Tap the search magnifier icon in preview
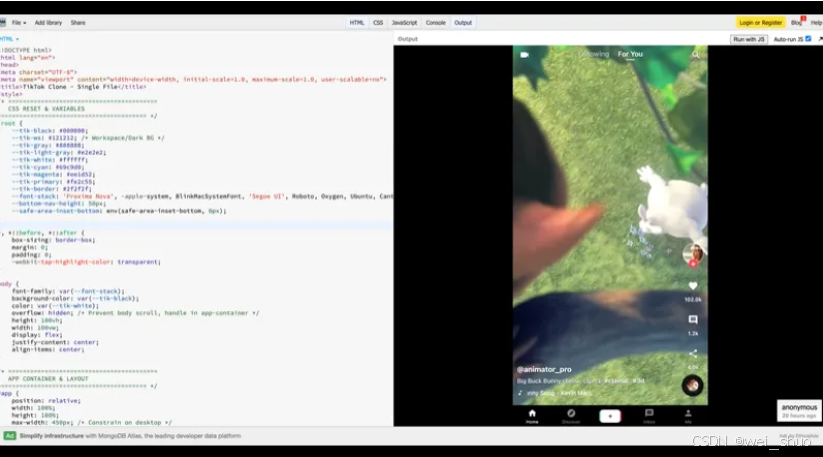This screenshot has width=823, height=457. point(695,55)
